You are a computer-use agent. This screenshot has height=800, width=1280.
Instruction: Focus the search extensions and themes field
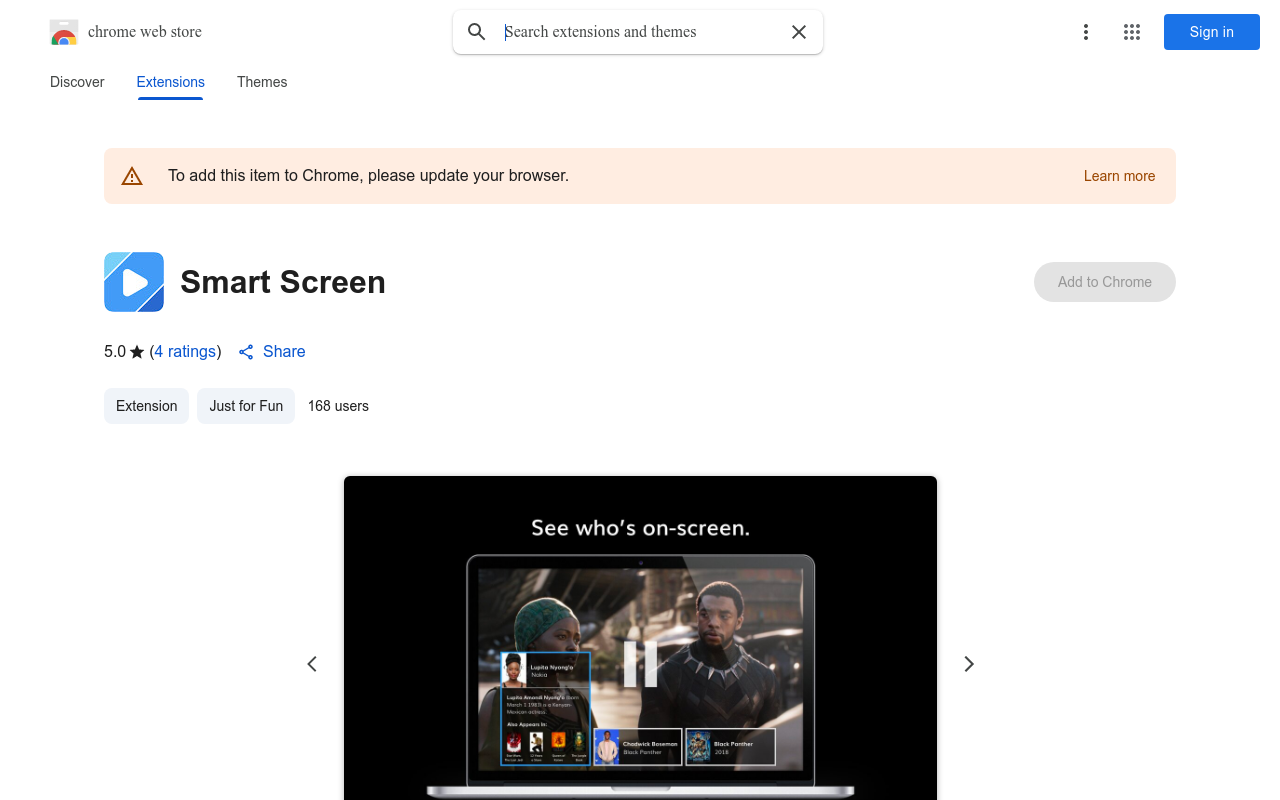point(640,32)
